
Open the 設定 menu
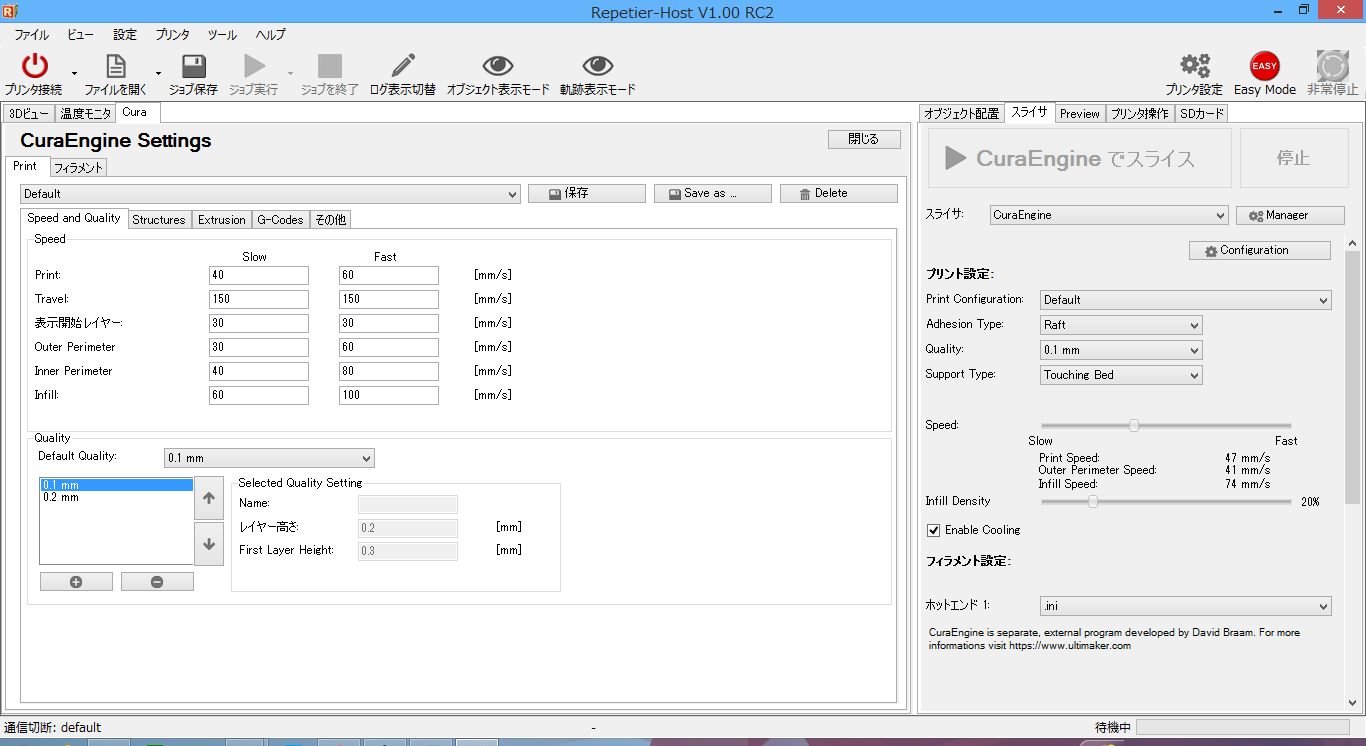[x=125, y=35]
